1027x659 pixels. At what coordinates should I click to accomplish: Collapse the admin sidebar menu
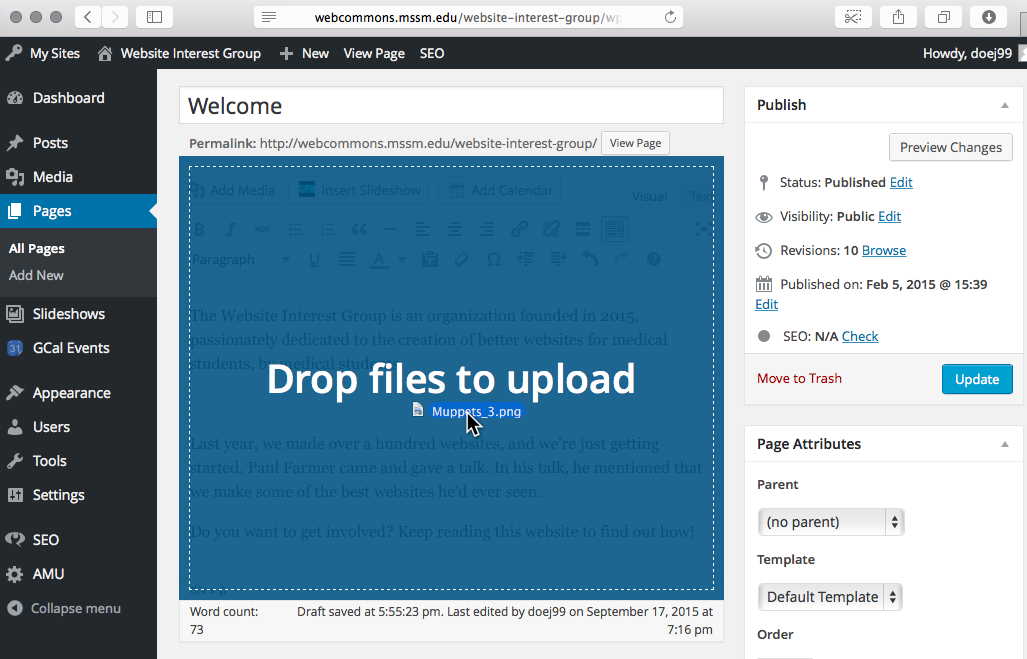tap(75, 608)
